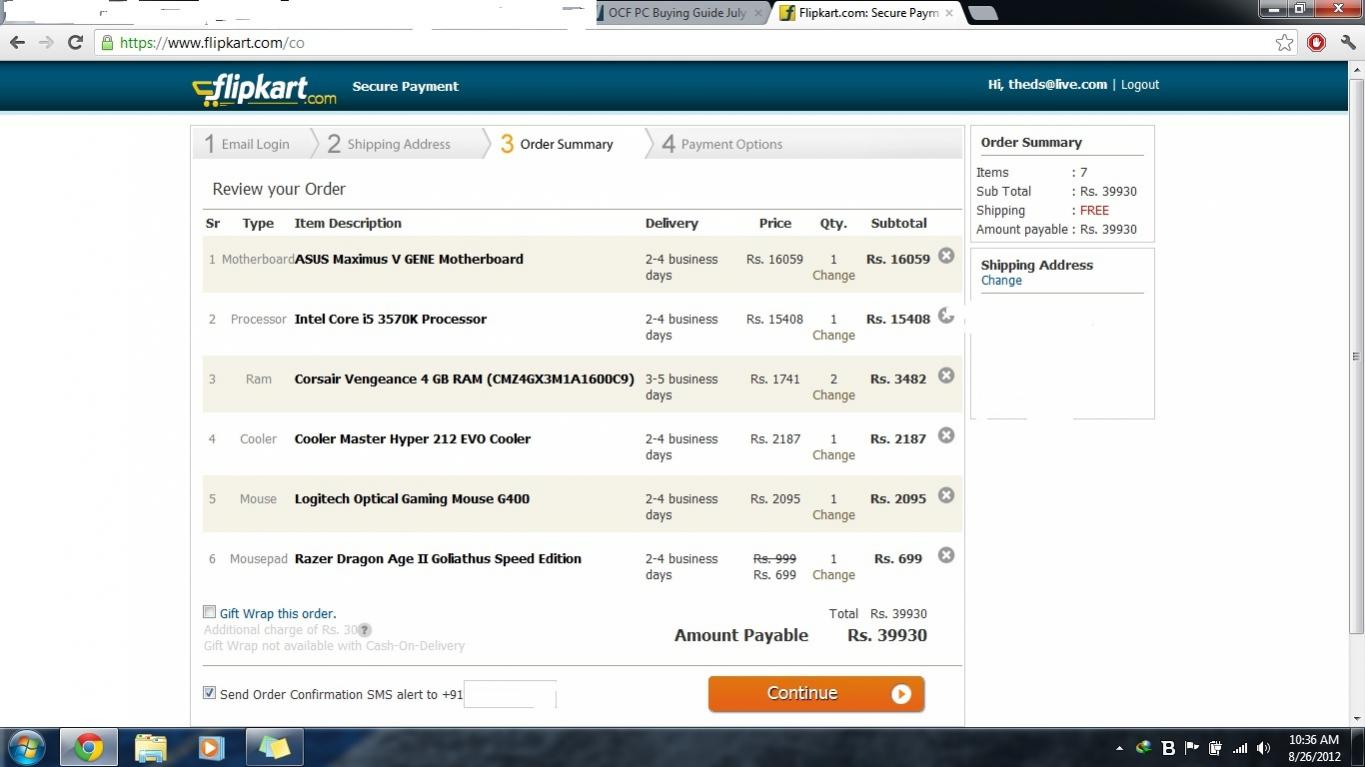The height and width of the screenshot is (767, 1365).
Task: Switch to OCF PC Buying Guide tab
Action: click(x=676, y=13)
